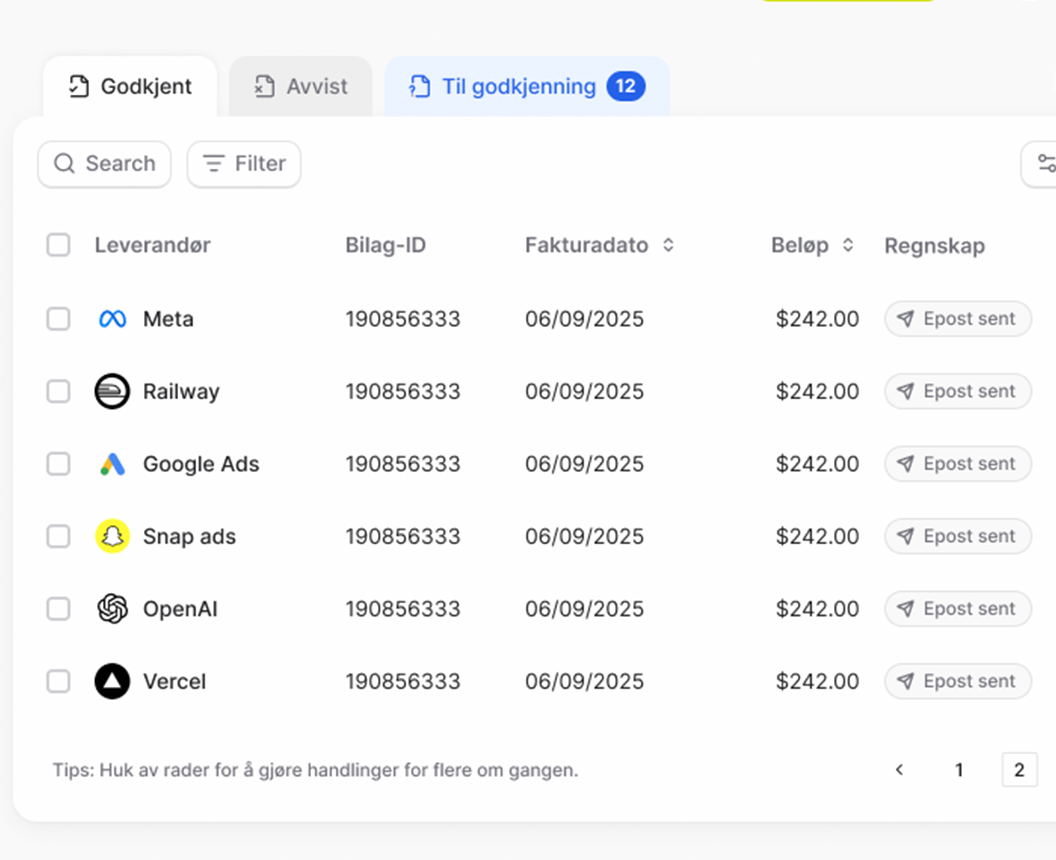
Task: Go to previous page with left chevron
Action: [899, 770]
